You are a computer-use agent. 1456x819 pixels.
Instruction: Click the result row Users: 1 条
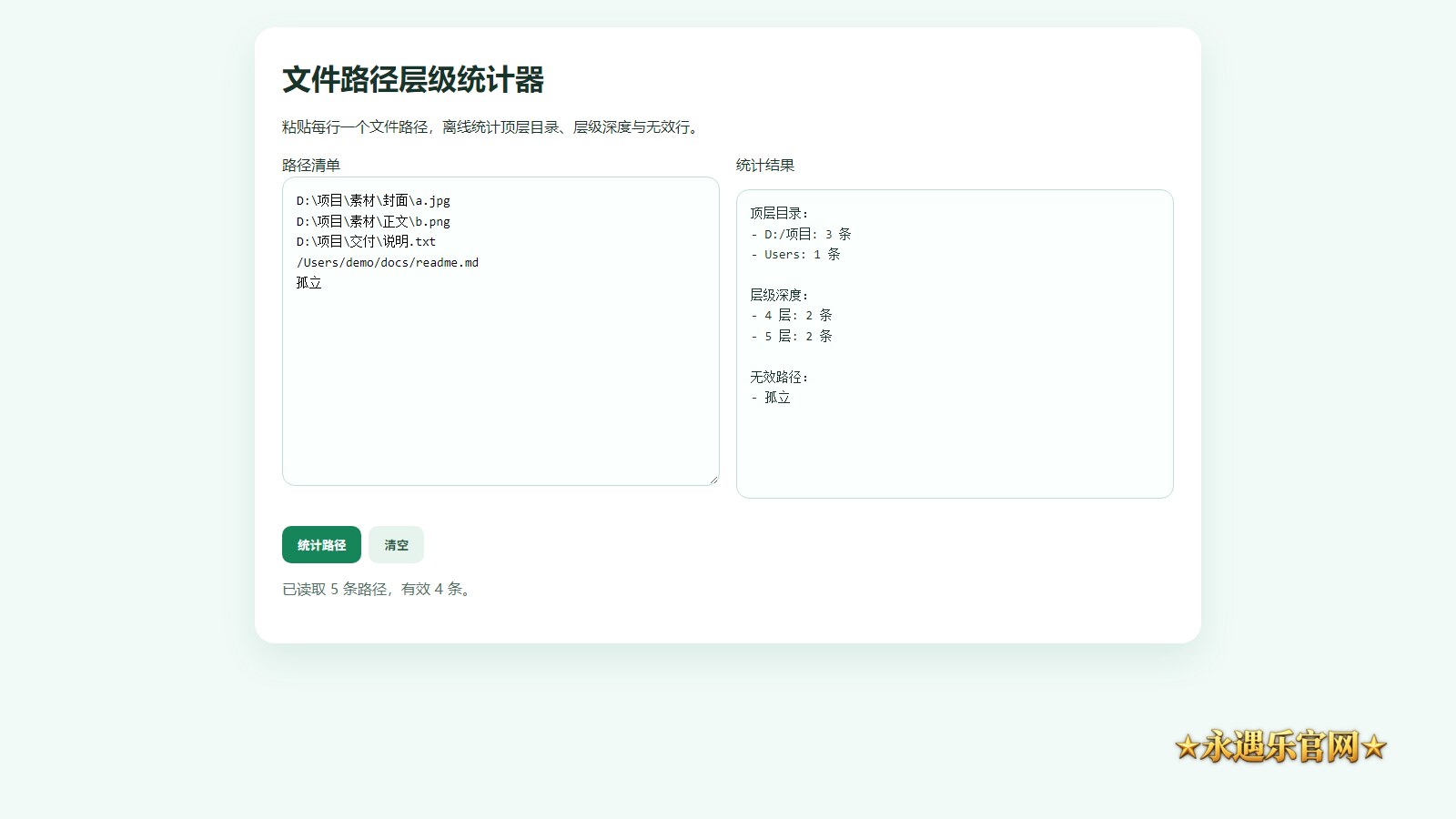[795, 254]
